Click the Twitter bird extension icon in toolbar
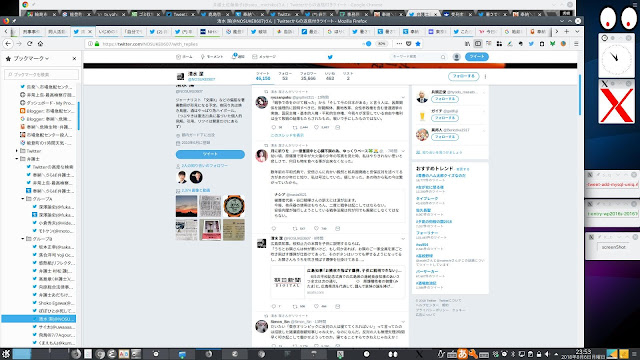Viewport: 640px width, 360px height. tap(531, 44)
